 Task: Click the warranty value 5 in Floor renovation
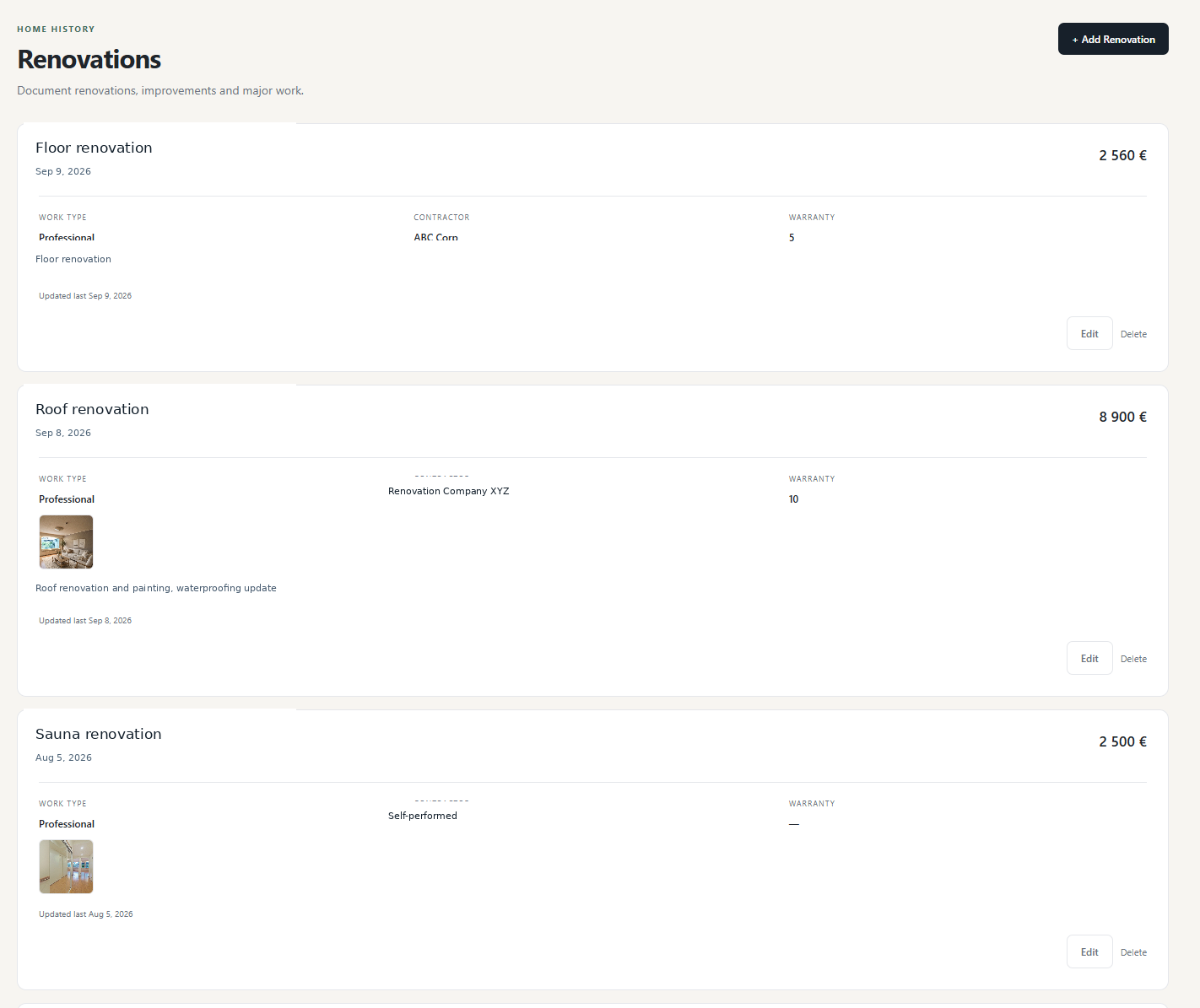click(792, 238)
